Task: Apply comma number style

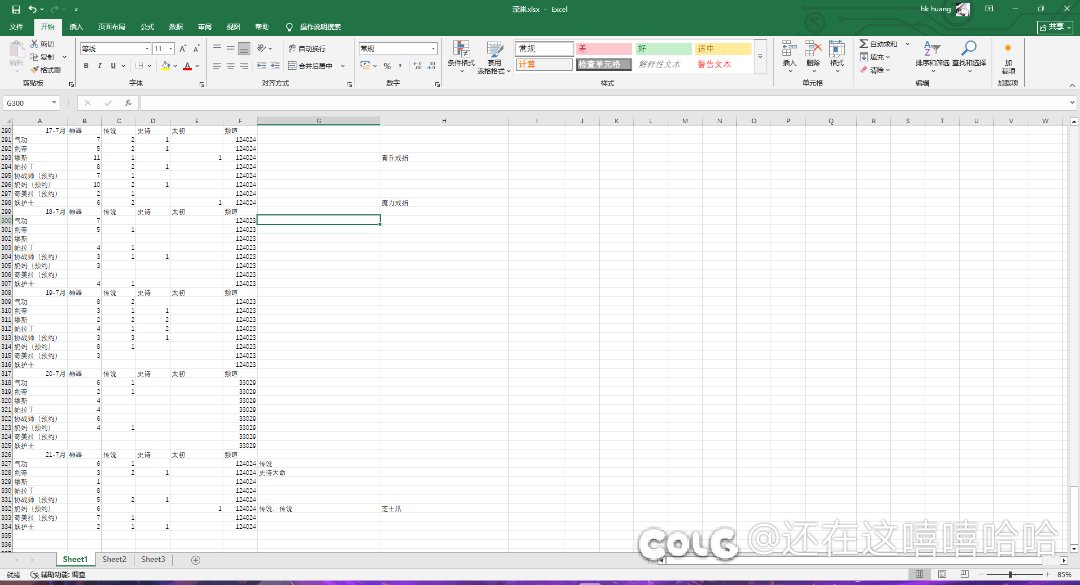Action: (x=400, y=66)
